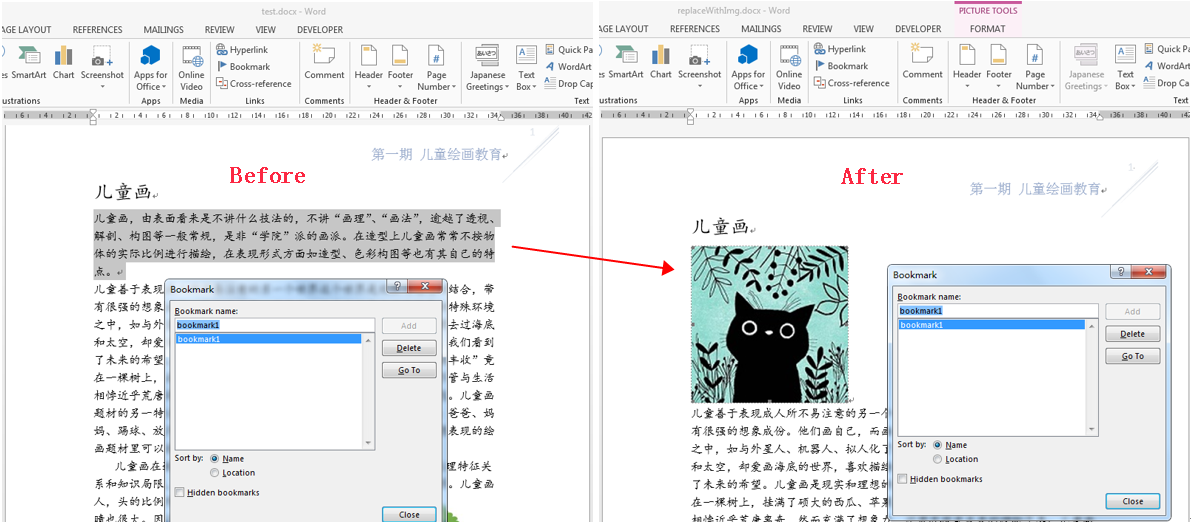Image resolution: width=1191 pixels, height=526 pixels.
Task: Add a Comment in test.docx window
Action: pos(324,62)
